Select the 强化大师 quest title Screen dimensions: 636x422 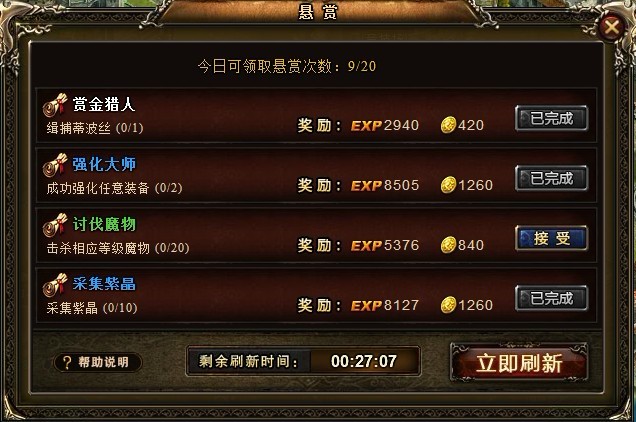(x=104, y=164)
